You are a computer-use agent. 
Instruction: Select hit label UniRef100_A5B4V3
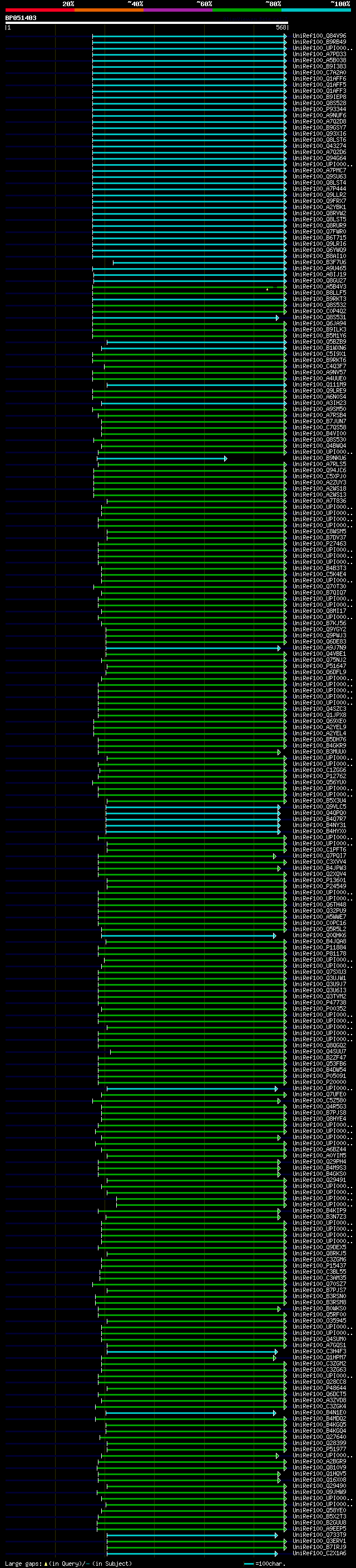[319, 286]
